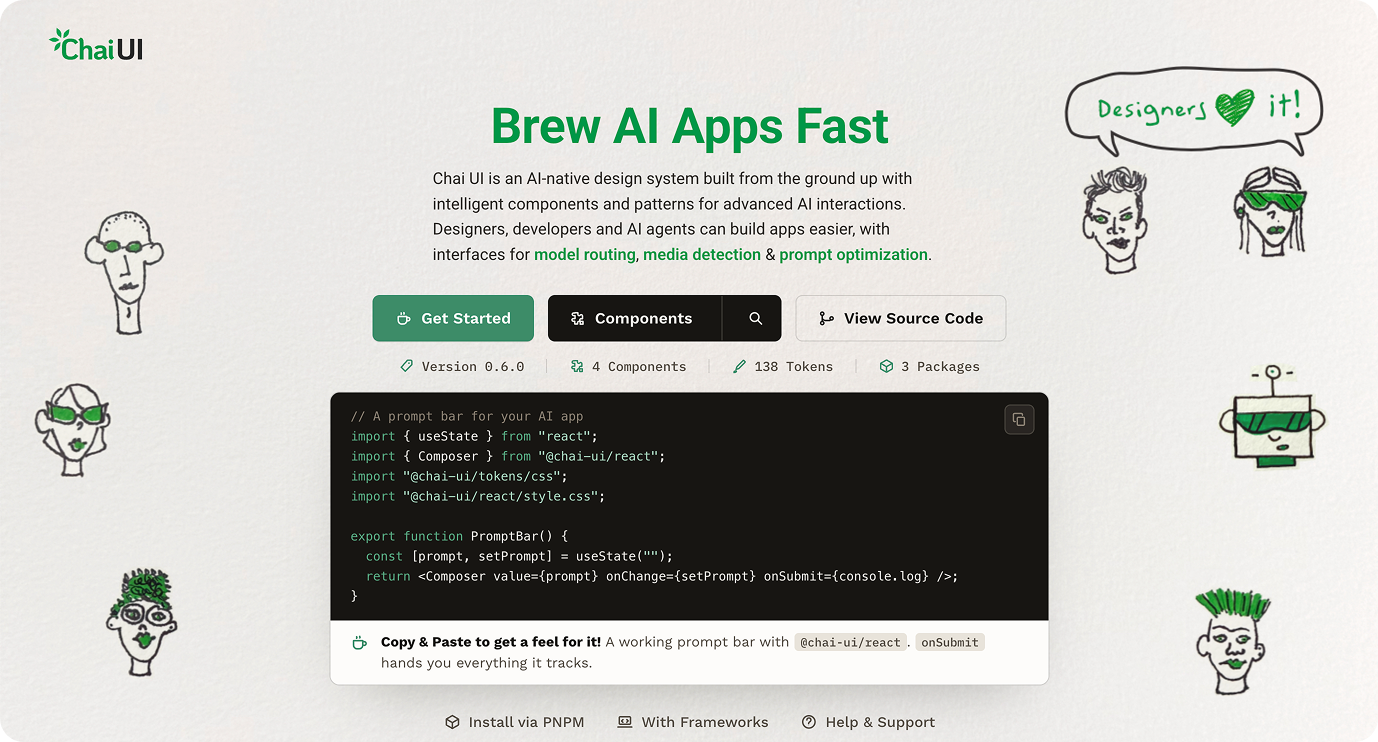Click View Source Code button
This screenshot has height=742, width=1378.
point(901,318)
